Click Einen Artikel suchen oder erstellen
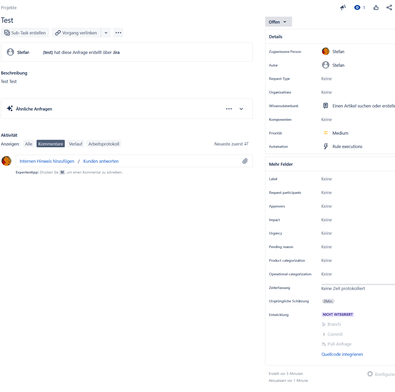Image resolution: width=395 pixels, height=392 pixels. coord(364,106)
